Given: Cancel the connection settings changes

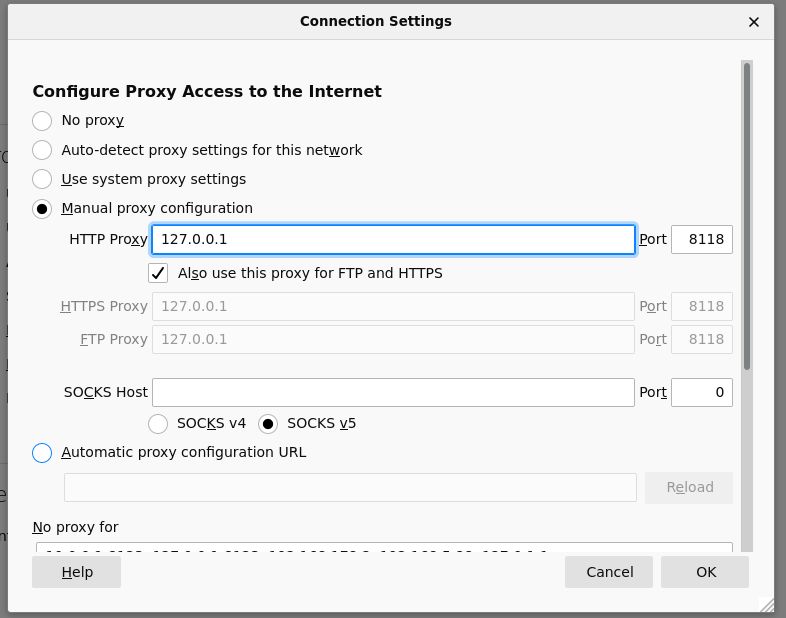Looking at the screenshot, I should [x=609, y=572].
